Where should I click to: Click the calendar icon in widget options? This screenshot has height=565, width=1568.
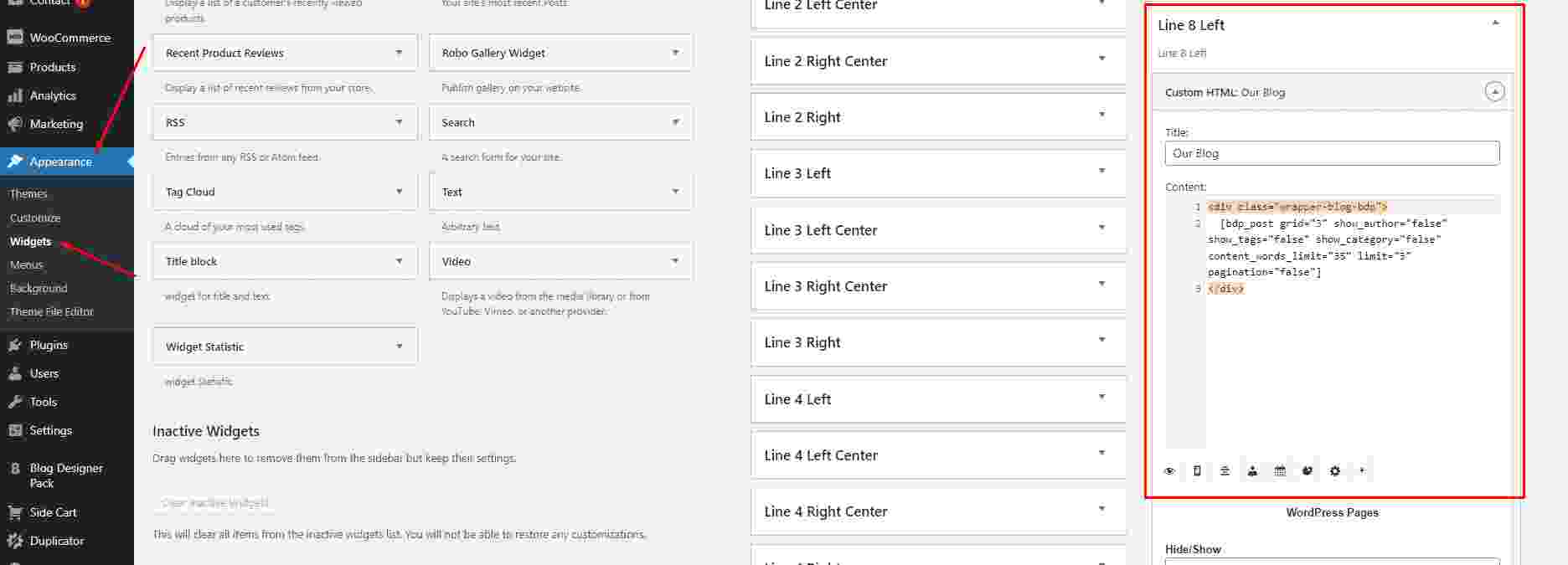point(1280,471)
